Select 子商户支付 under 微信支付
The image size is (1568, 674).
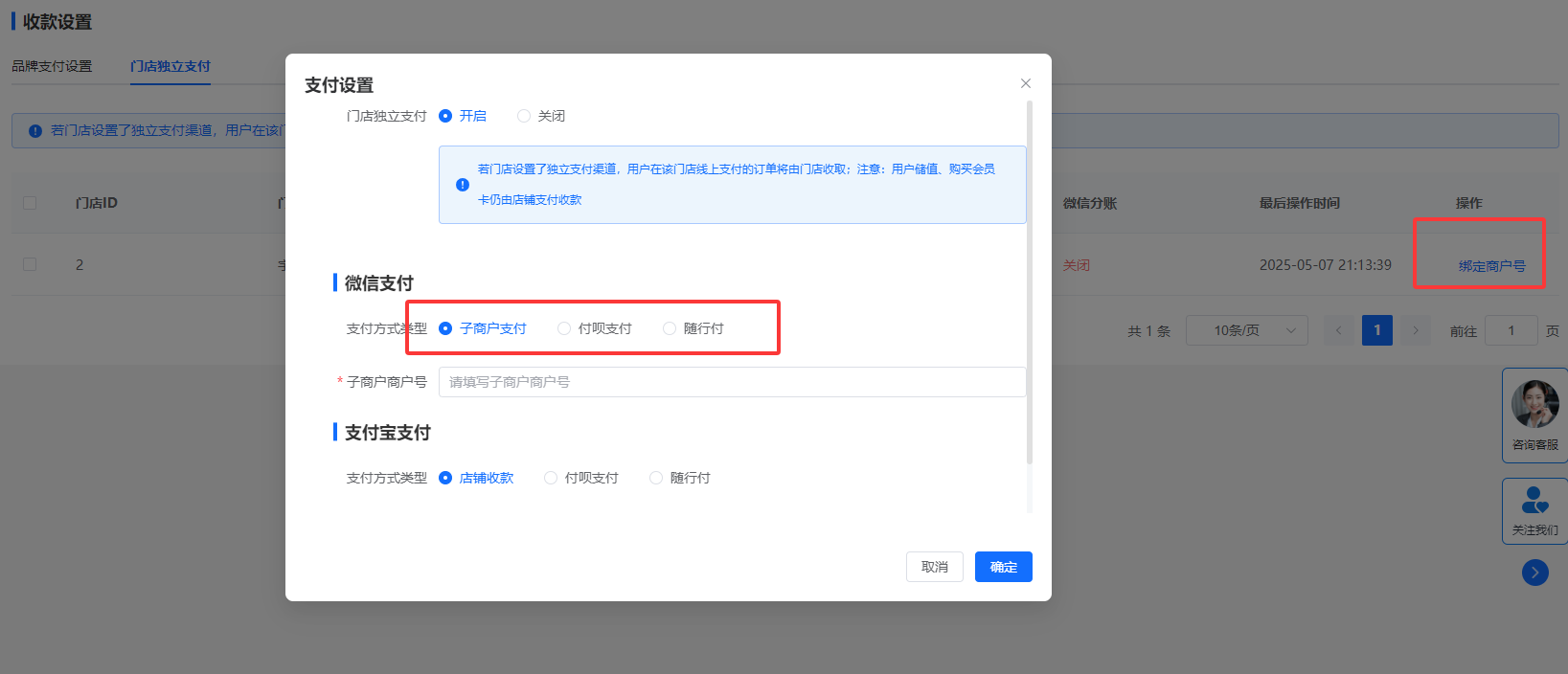(483, 328)
